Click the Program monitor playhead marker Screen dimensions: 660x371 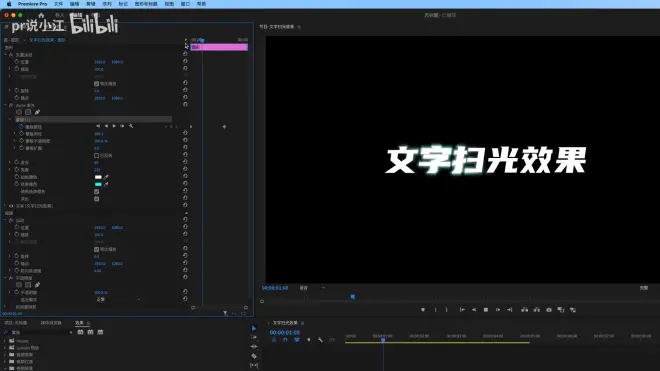[352, 296]
